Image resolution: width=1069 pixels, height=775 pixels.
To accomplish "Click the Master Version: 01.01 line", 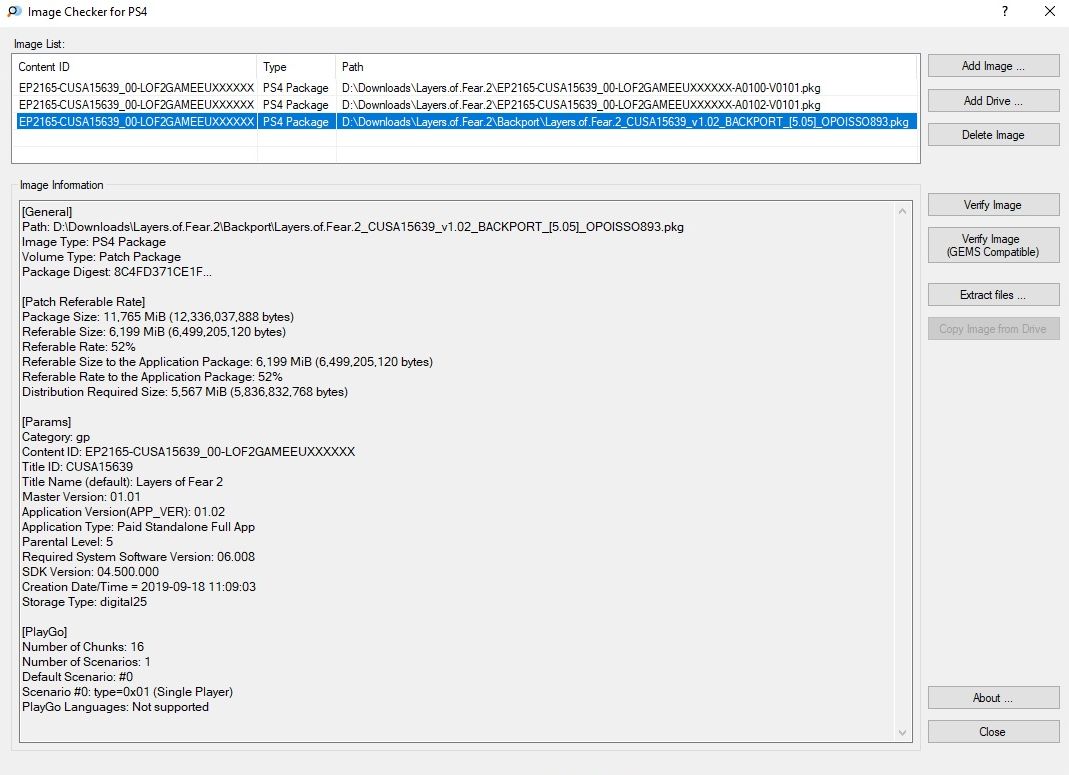I will 81,497.
